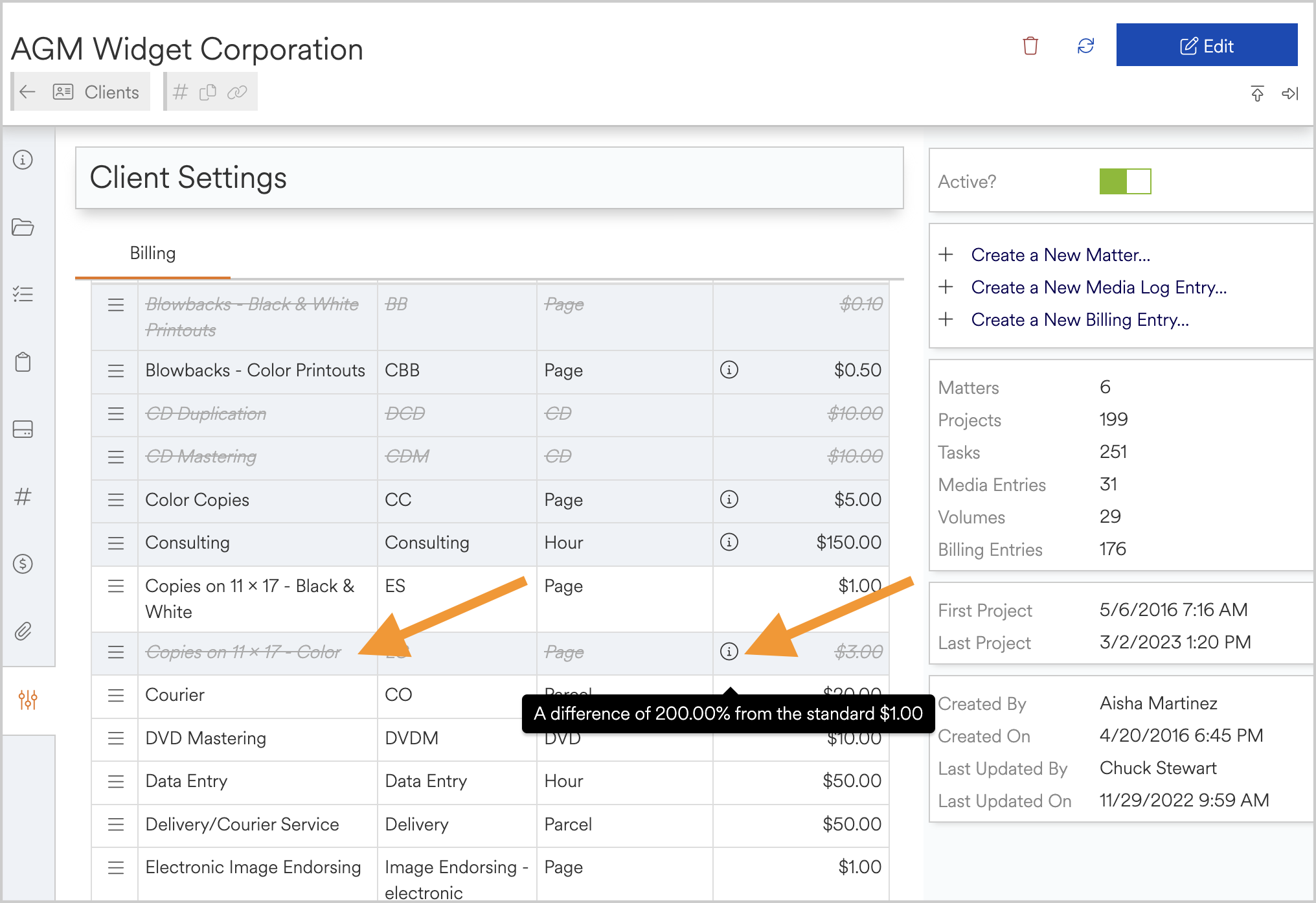Click drag handle of Copies 11x17 Black & White
This screenshot has width=1316, height=903.
pos(116,586)
